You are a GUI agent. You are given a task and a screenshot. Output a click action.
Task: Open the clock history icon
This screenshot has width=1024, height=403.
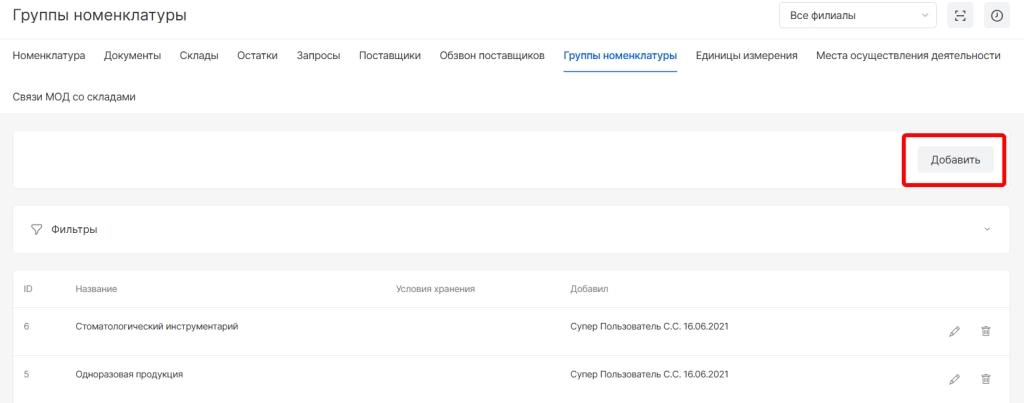pos(996,15)
